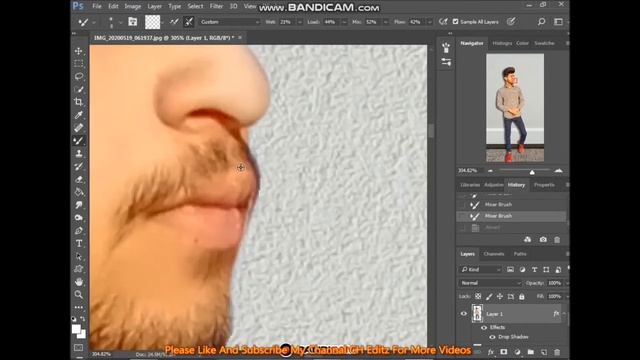Create new snapshot camera icon in History
This screenshot has width=640, height=360.
[543, 240]
